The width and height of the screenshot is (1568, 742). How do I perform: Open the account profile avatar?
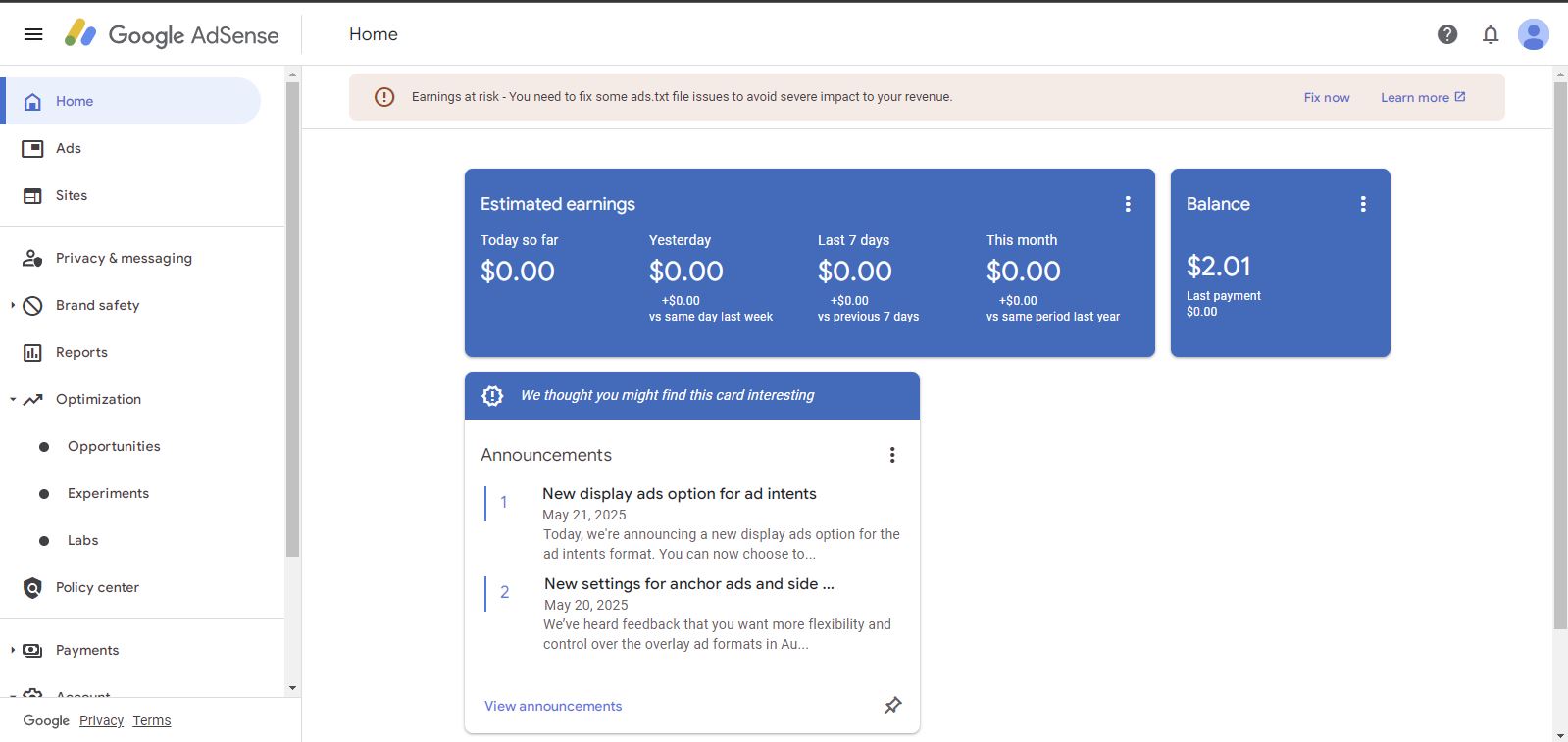1534,34
